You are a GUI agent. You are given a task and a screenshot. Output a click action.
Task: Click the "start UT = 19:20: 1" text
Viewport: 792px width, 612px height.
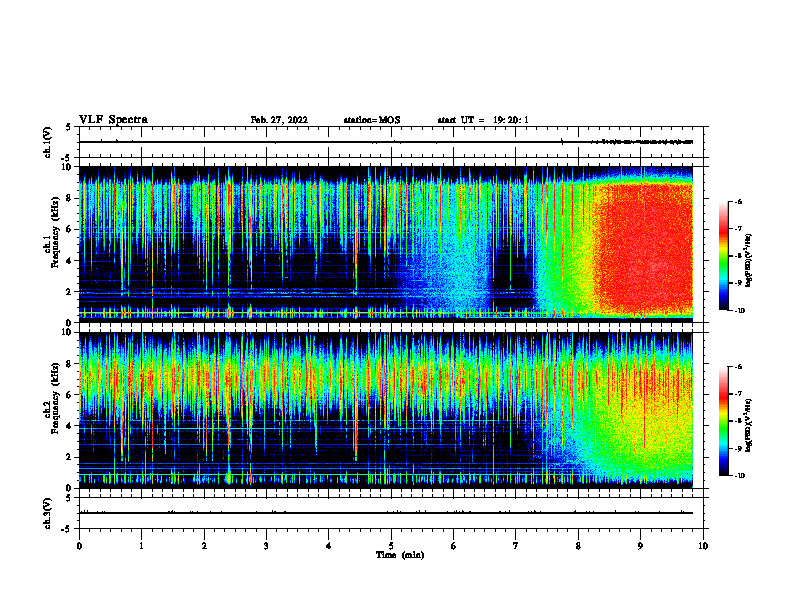483,120
